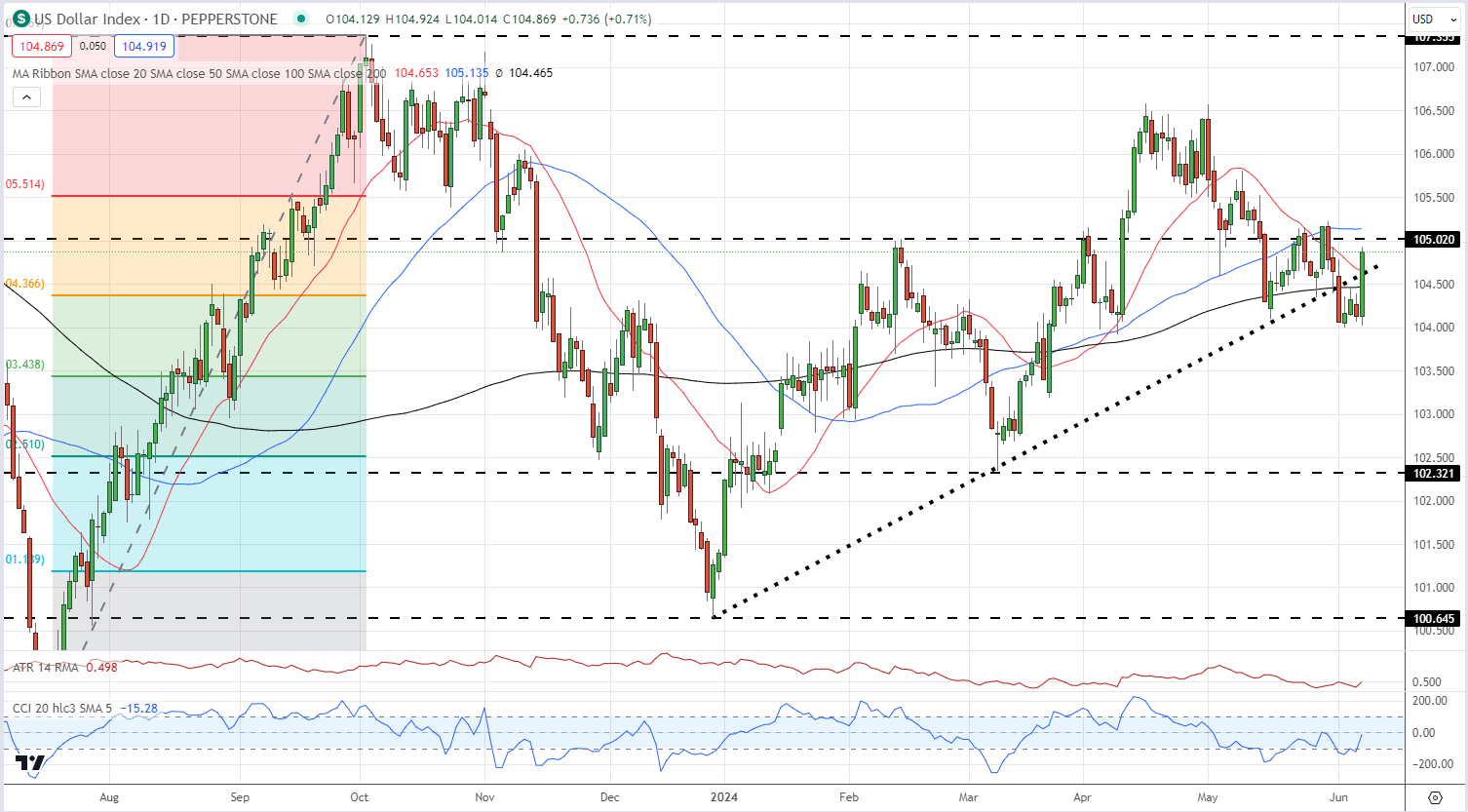Click the green market status indicator dot
The image size is (1468, 812).
coord(302,19)
